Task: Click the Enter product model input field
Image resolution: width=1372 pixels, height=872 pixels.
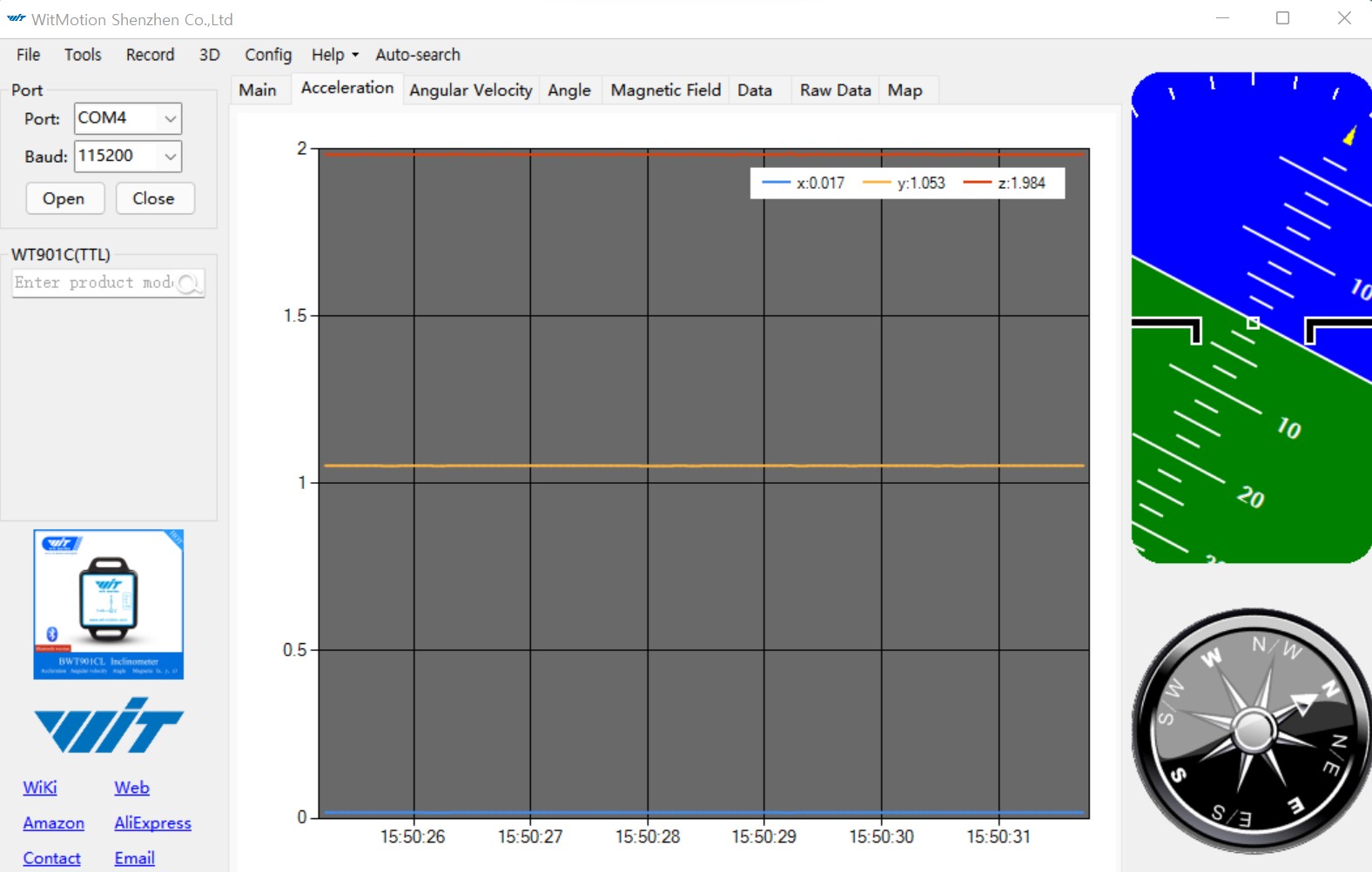Action: click(x=94, y=283)
